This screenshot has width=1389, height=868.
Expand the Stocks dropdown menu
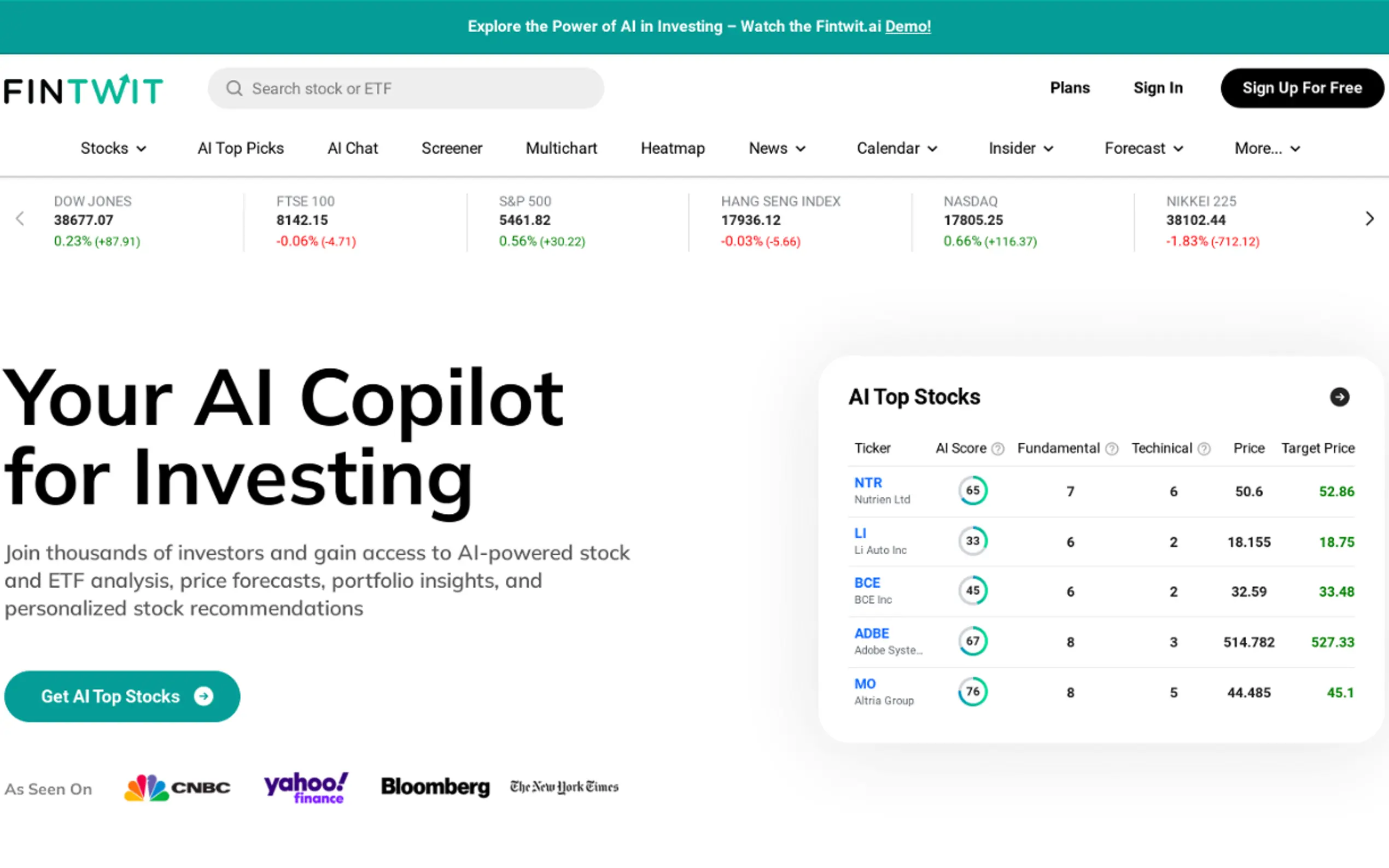pyautogui.click(x=113, y=148)
